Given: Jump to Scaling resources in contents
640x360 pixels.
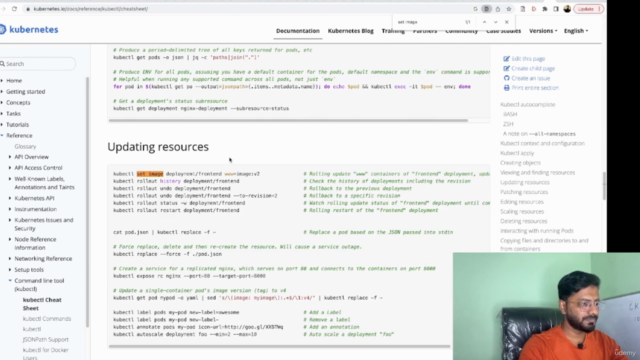Looking at the screenshot, I should [x=522, y=211].
